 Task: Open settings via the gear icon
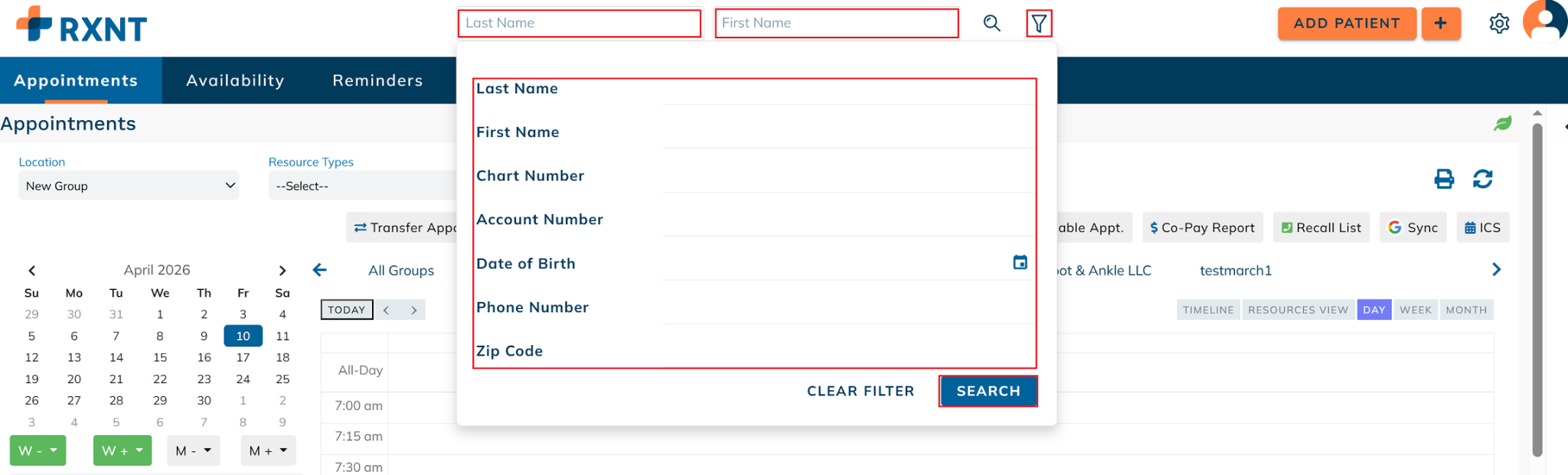pyautogui.click(x=1499, y=24)
